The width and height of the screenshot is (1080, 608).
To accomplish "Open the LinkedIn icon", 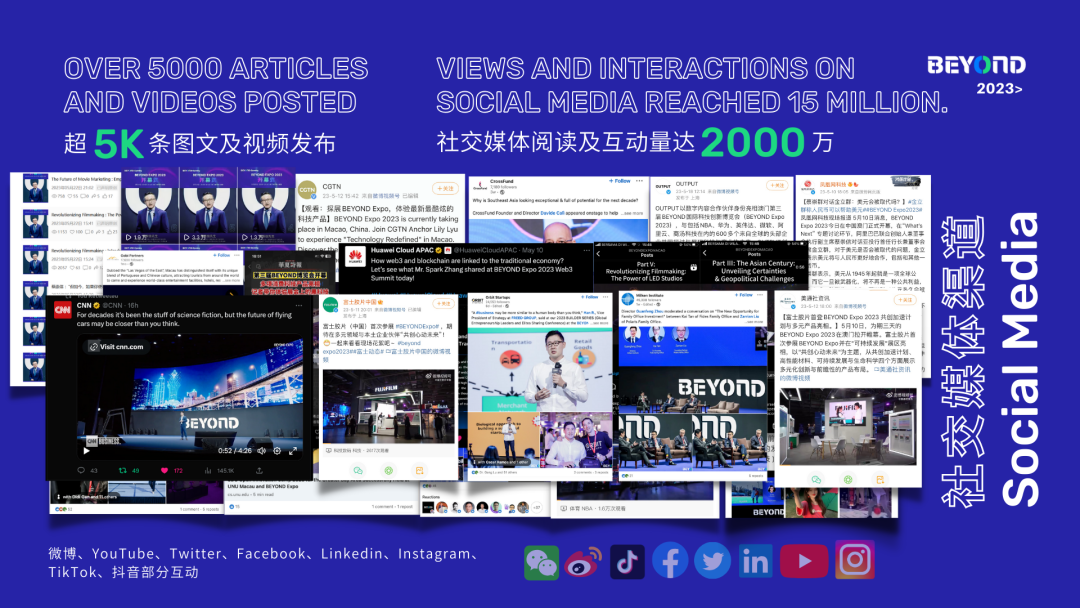I will click(x=755, y=562).
